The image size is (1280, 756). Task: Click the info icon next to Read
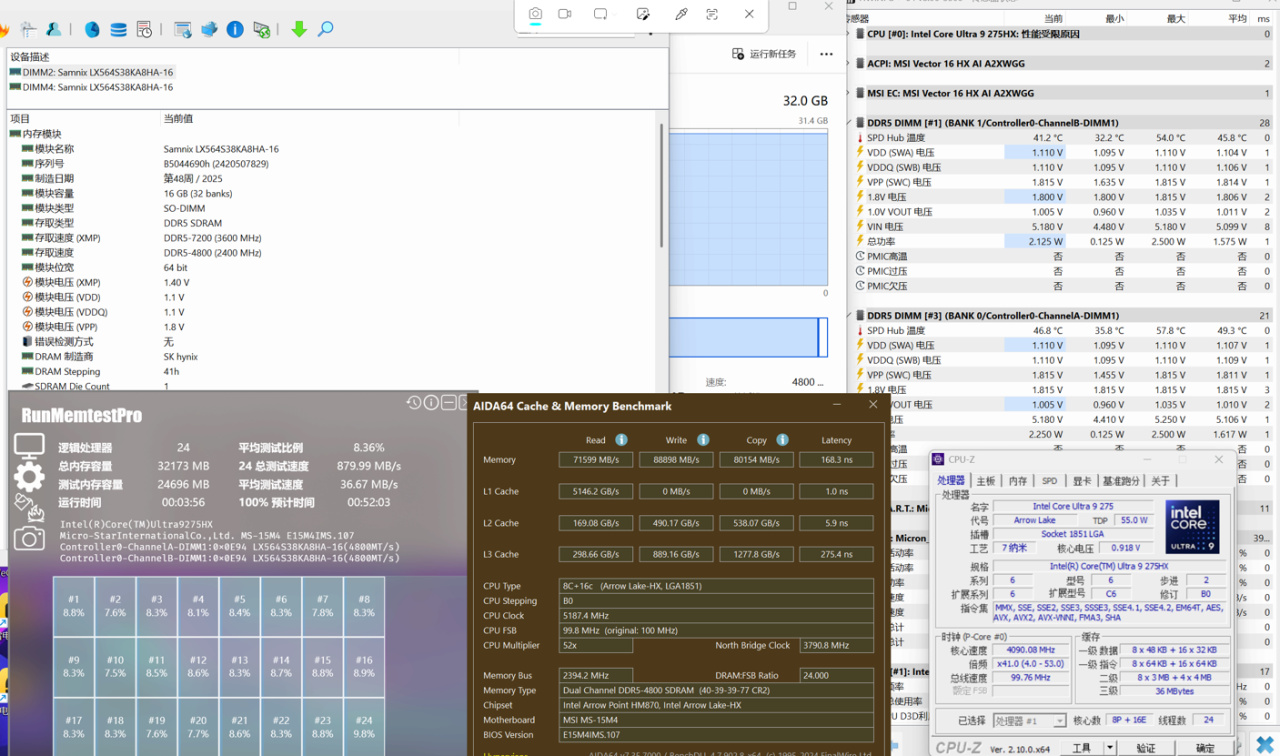pyautogui.click(x=621, y=440)
